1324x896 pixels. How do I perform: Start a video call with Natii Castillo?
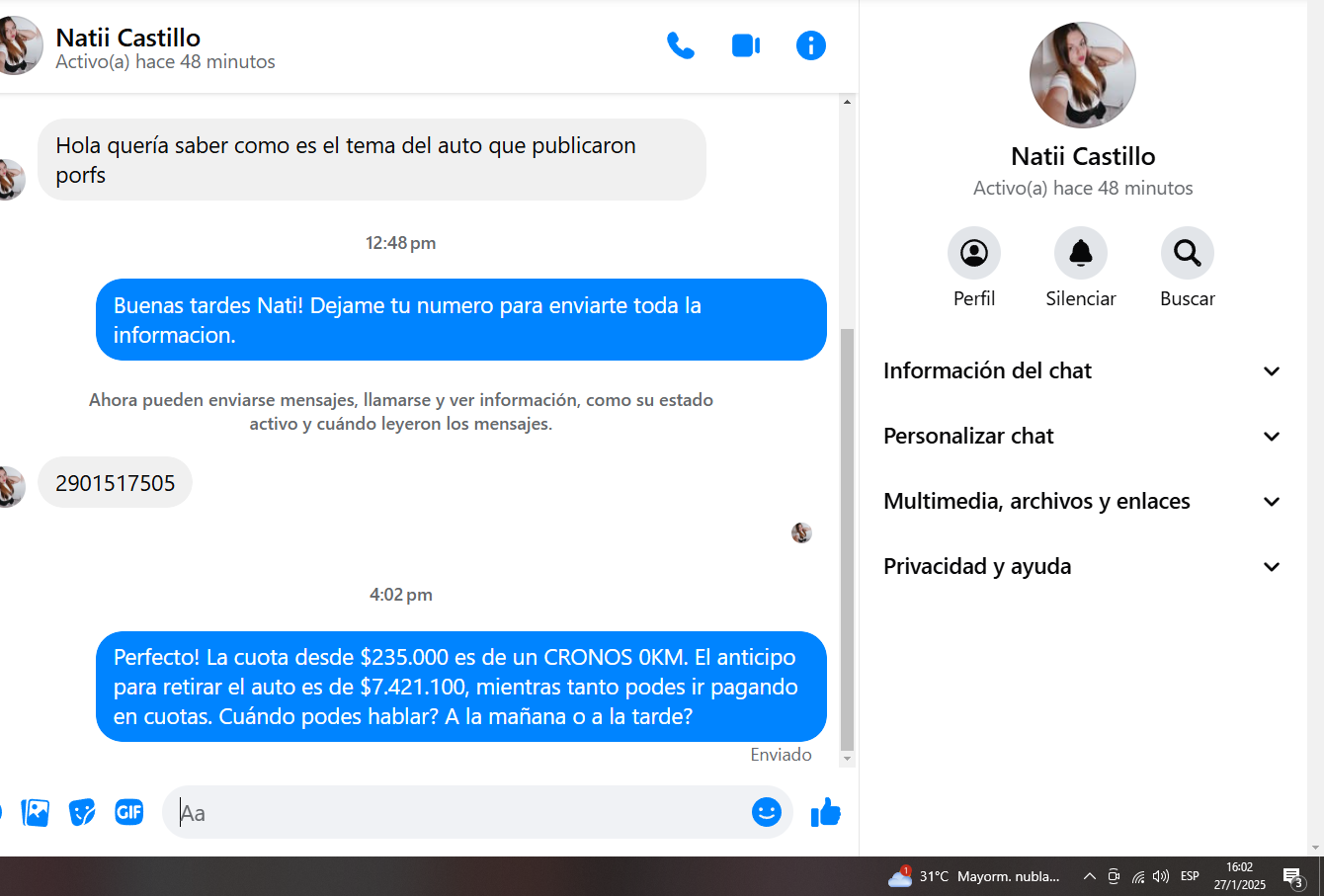[746, 45]
